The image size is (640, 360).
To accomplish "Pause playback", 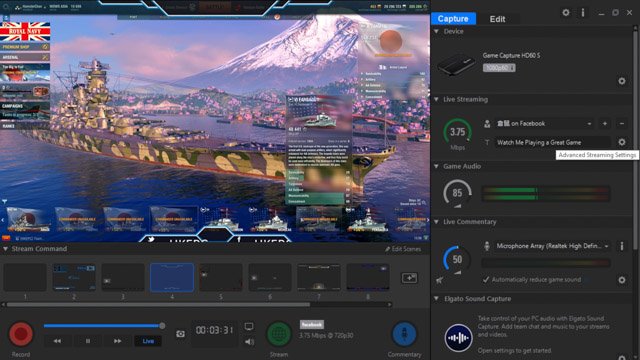I will point(88,341).
